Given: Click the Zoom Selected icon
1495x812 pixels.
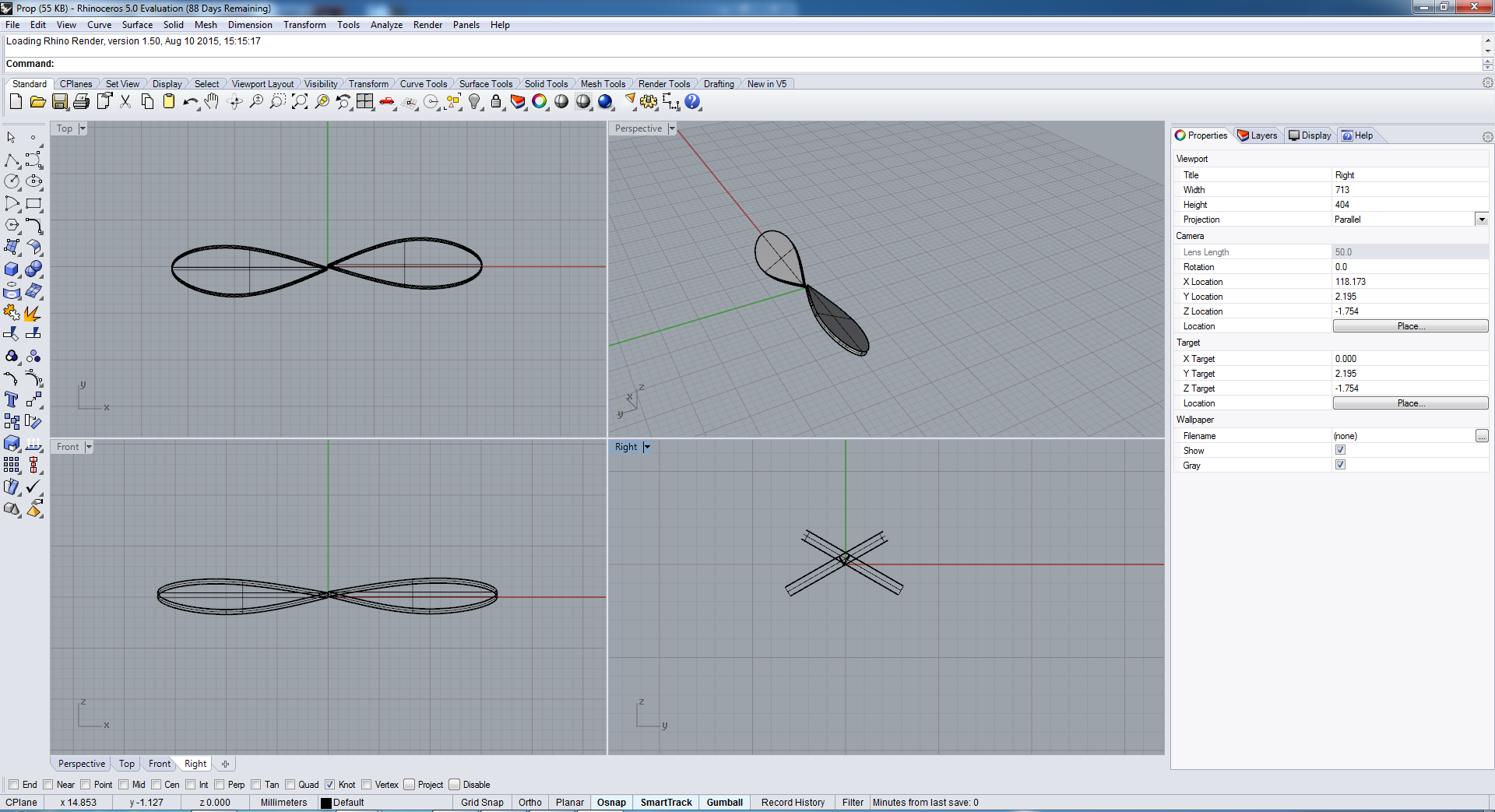Looking at the screenshot, I should click(322, 102).
